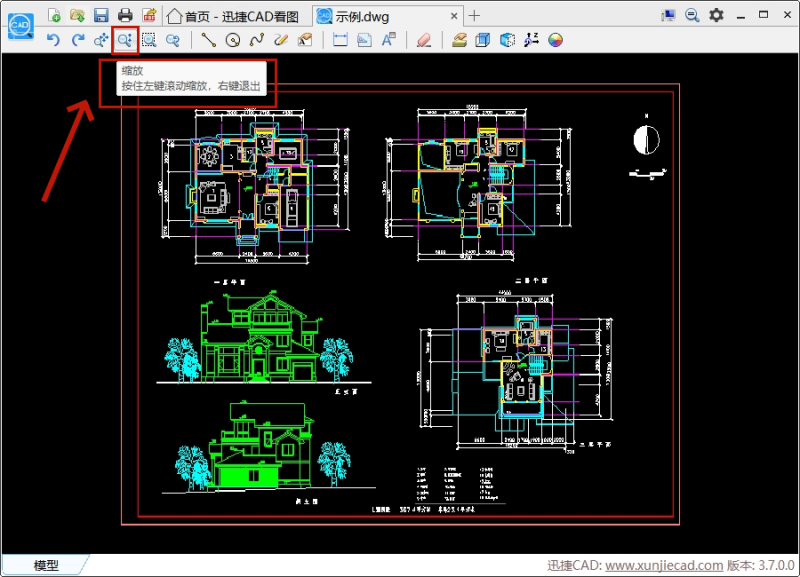The image size is (800, 577).
Task: Select the freehand pencil tool
Action: pos(281,40)
